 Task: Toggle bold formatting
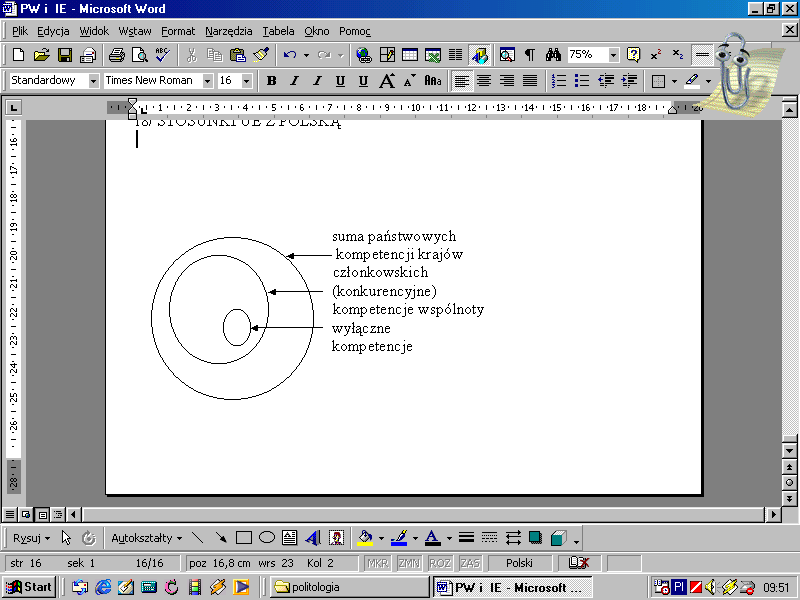pos(272,81)
